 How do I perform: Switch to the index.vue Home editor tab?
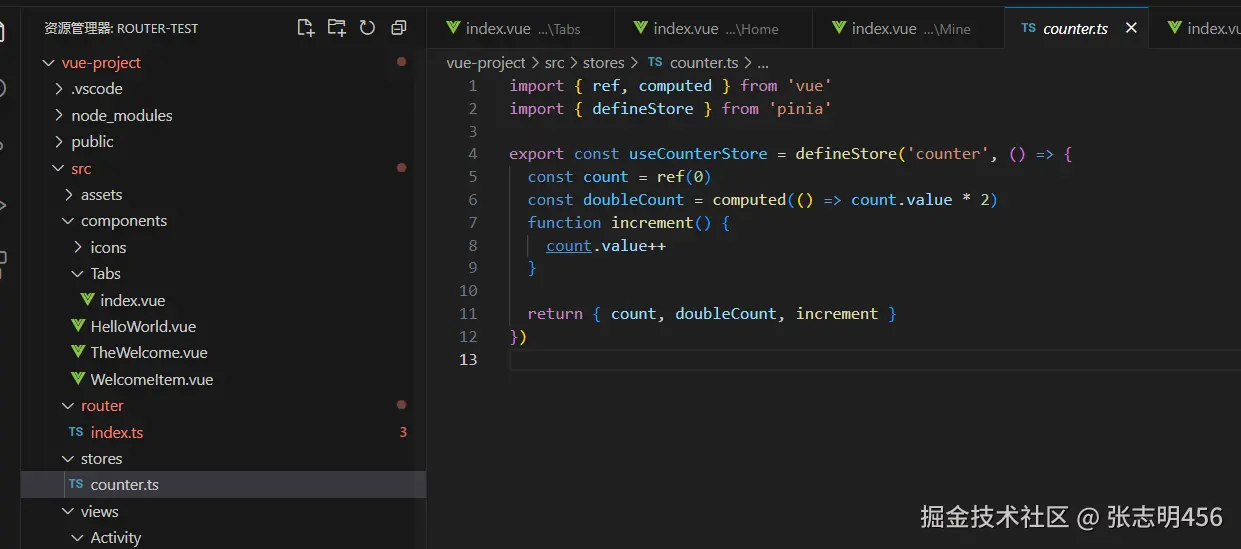713,28
